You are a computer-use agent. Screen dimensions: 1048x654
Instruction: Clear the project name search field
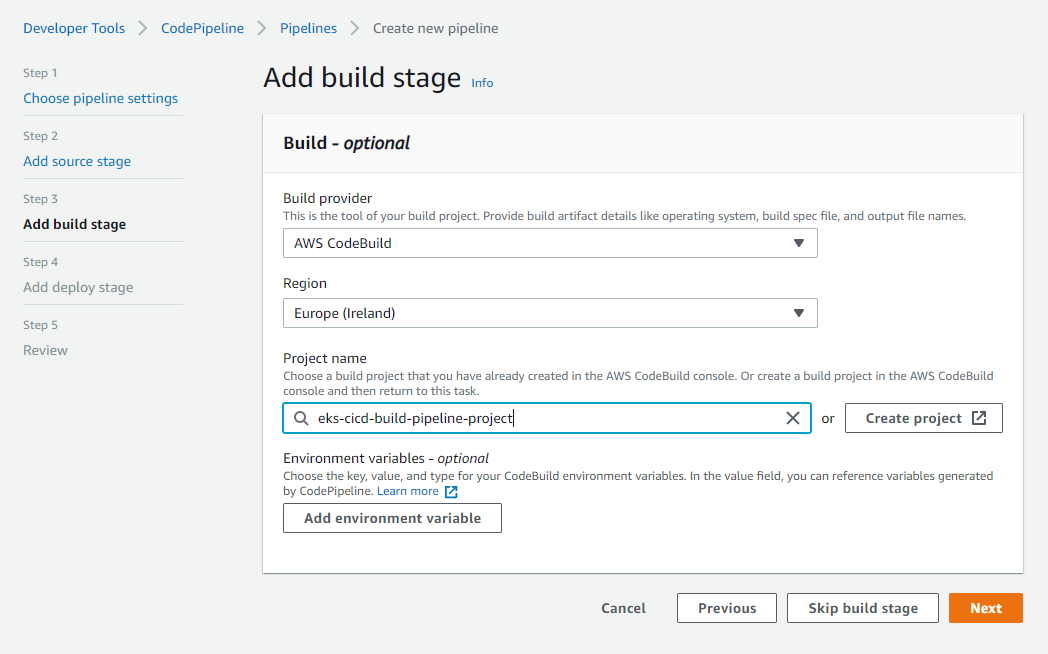(x=793, y=418)
